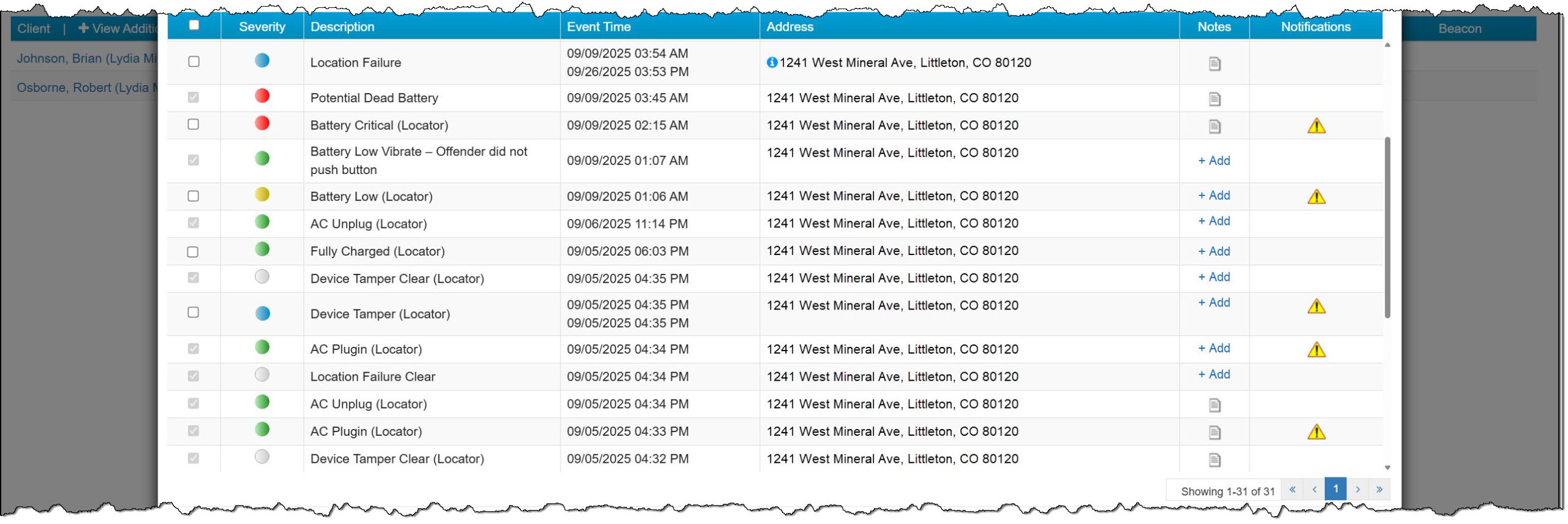Screen dimensions: 1568x524
Task: Tick the checkbox for Location Failure row
Action: (x=194, y=61)
